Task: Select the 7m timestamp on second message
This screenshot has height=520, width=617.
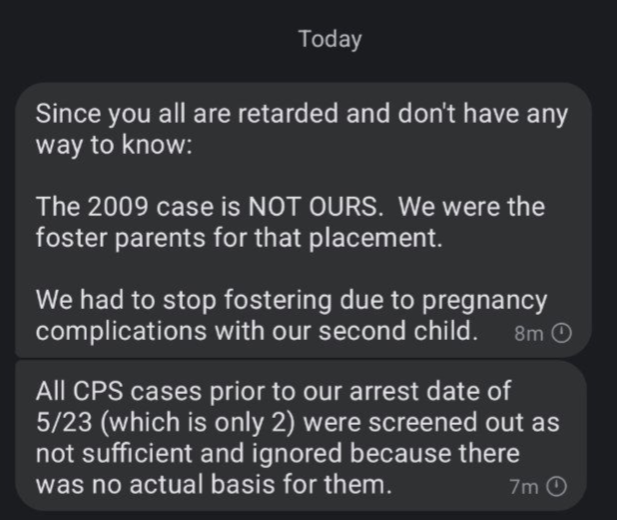Action: [524, 487]
